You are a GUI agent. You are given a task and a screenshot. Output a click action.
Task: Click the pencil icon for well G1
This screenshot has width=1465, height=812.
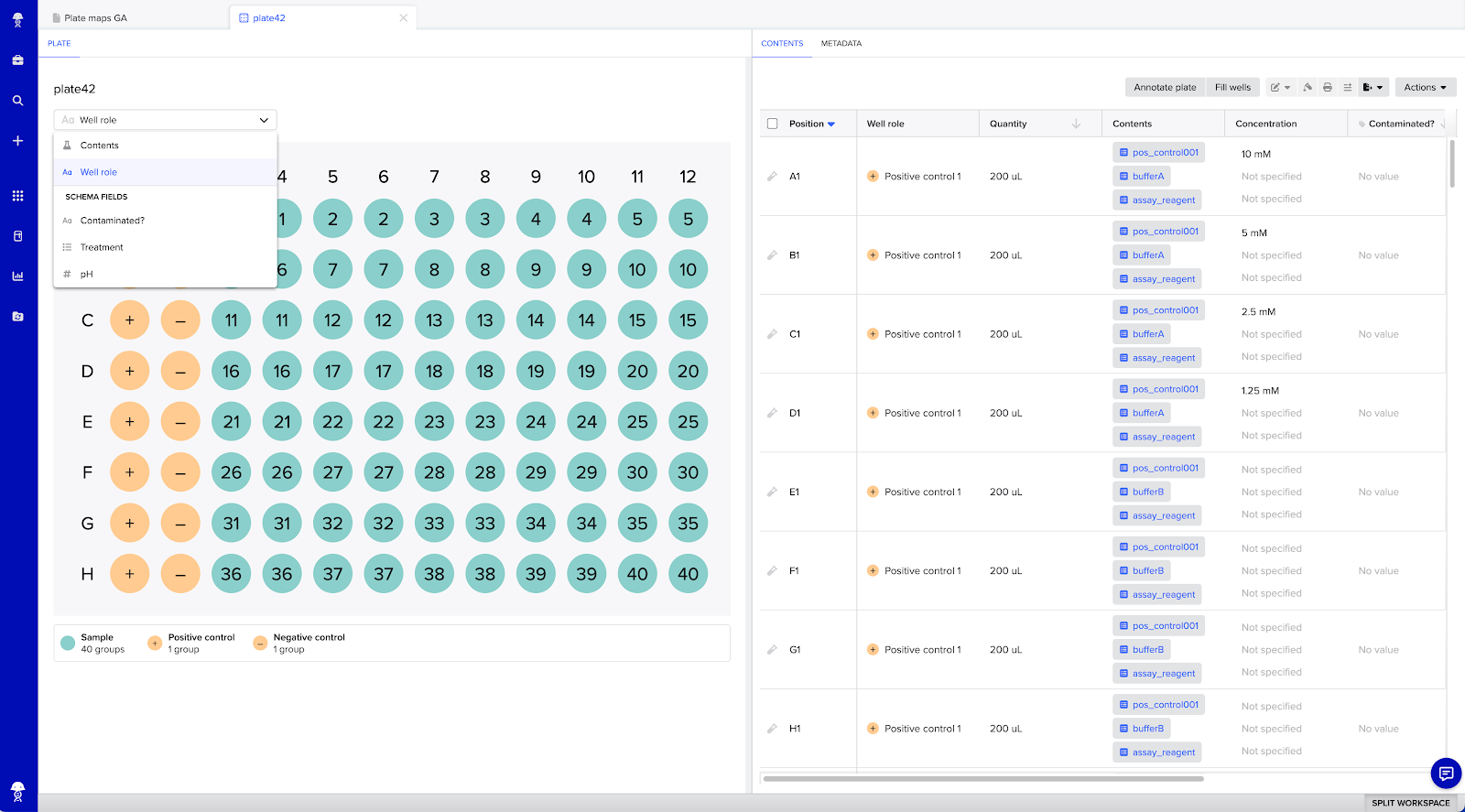point(772,650)
